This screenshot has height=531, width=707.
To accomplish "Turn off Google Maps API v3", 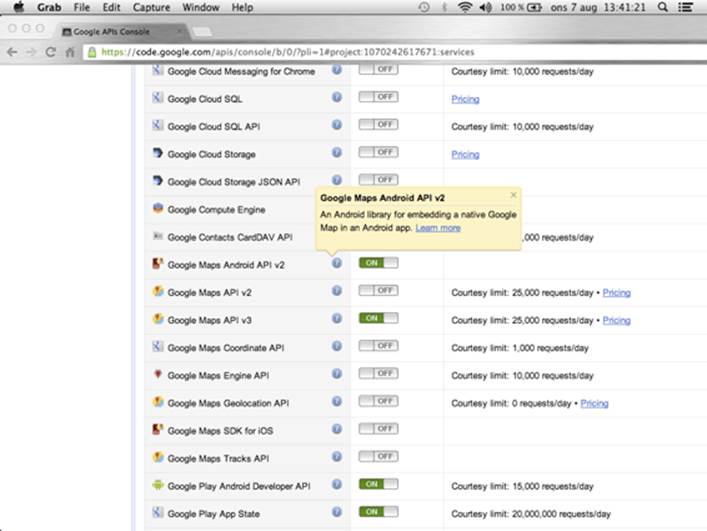I will point(378,318).
